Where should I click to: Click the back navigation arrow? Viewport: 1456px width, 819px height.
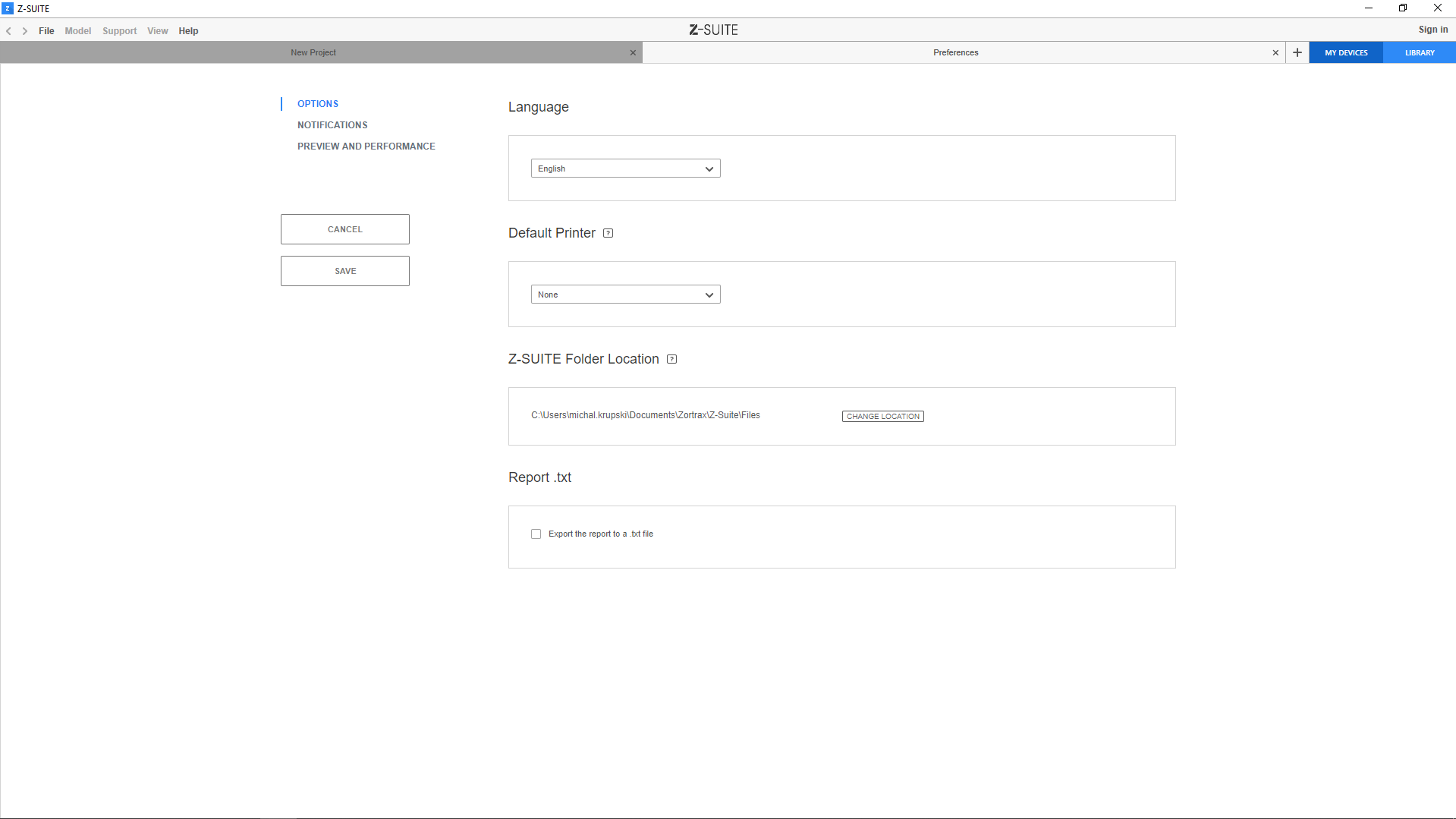click(8, 31)
